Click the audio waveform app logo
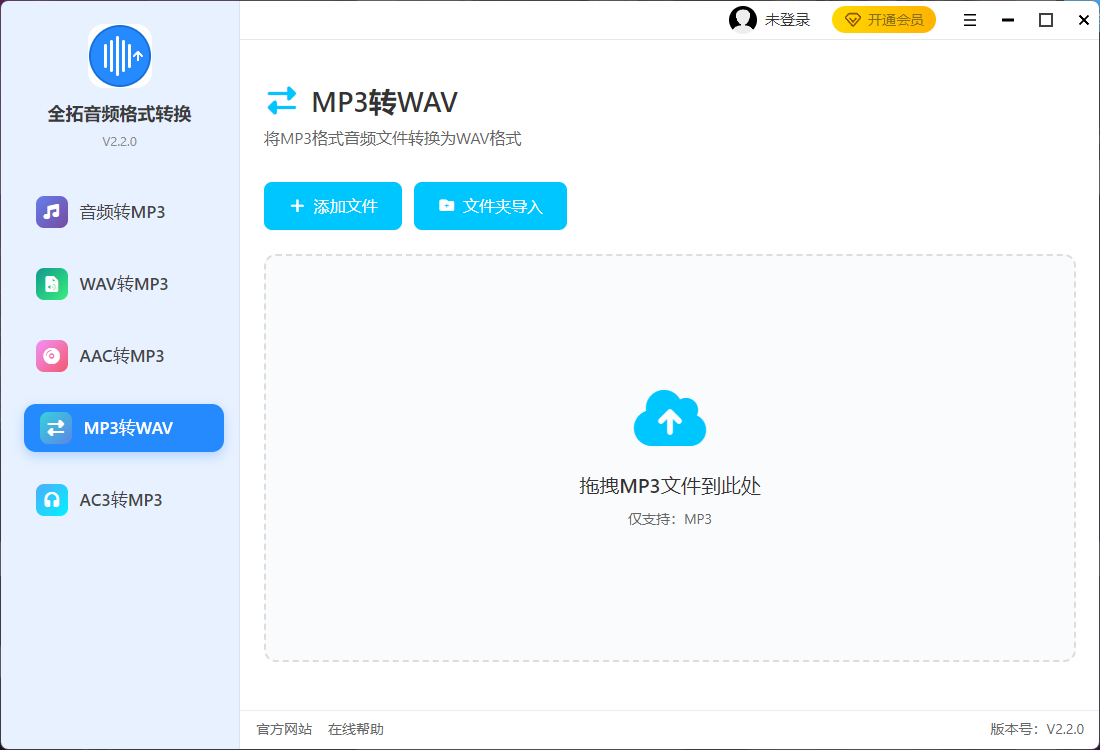1100x750 pixels. [x=119, y=56]
